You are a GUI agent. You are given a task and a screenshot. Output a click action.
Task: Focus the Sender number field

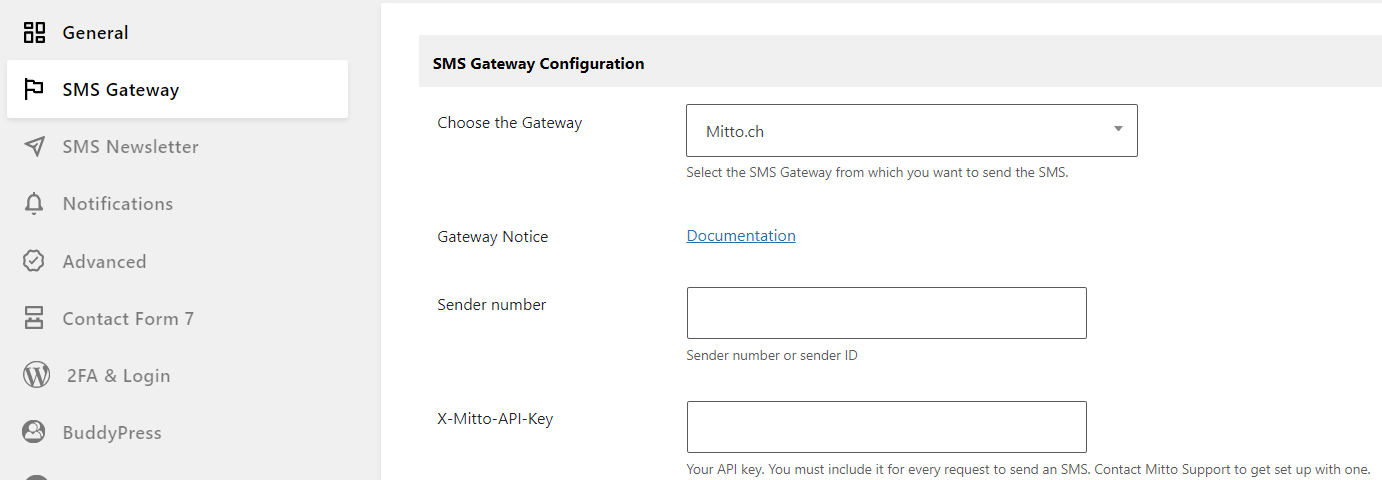click(886, 313)
